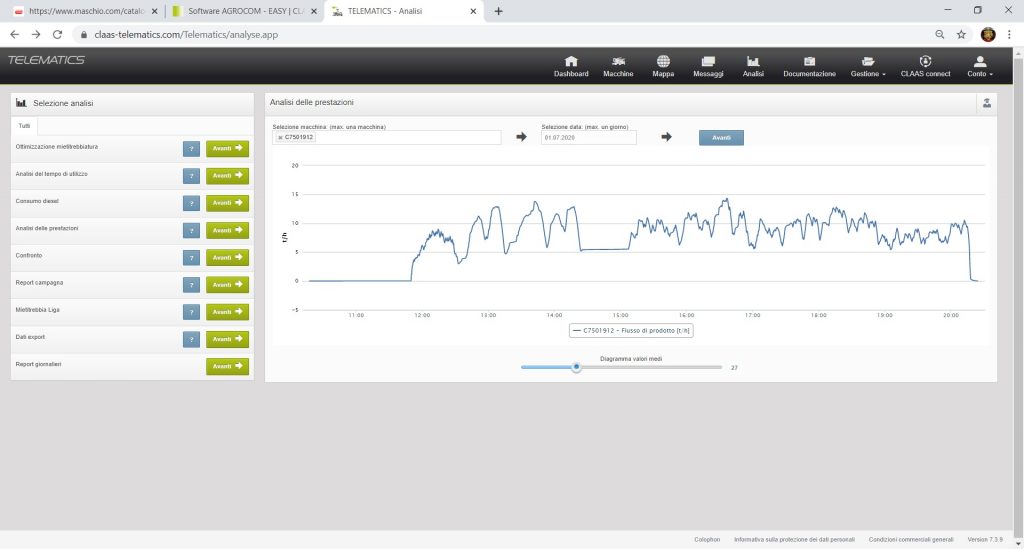This screenshot has width=1024, height=549.
Task: Show help for Analisi delle prestazioni
Action: (x=191, y=230)
